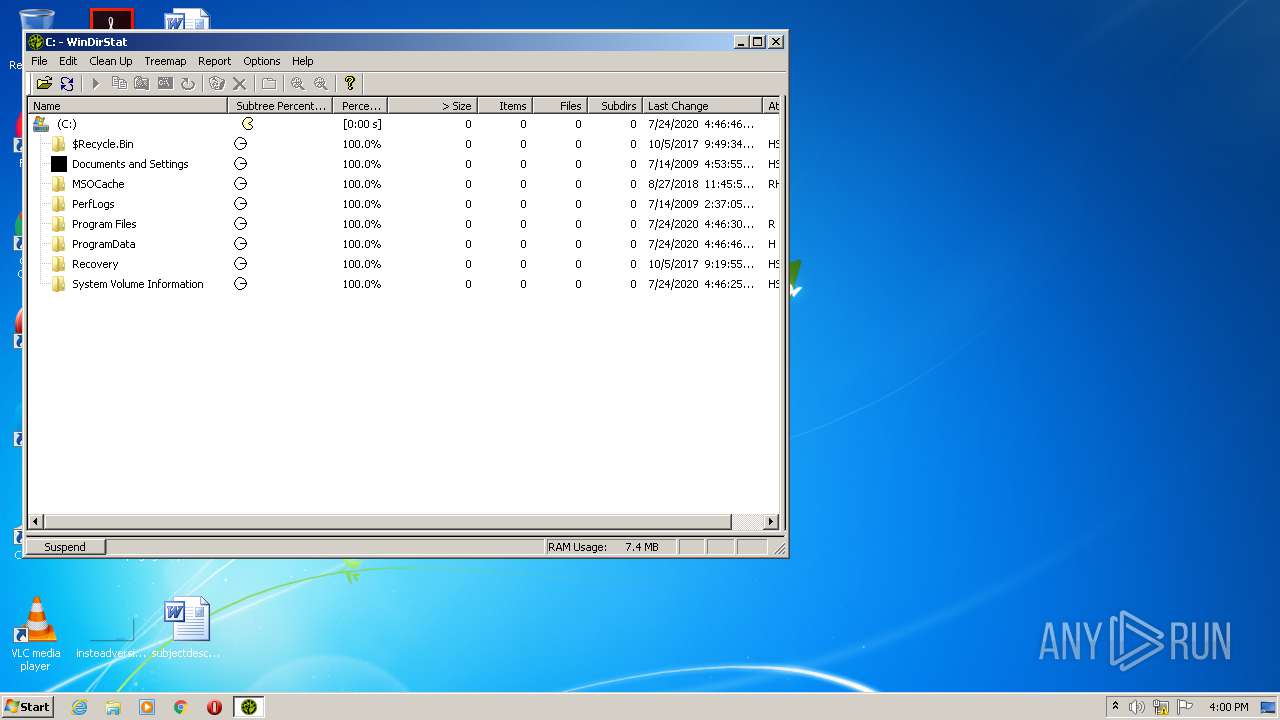Click the Zoom In magnifier icon
Screen dimensions: 1280x720
point(298,84)
